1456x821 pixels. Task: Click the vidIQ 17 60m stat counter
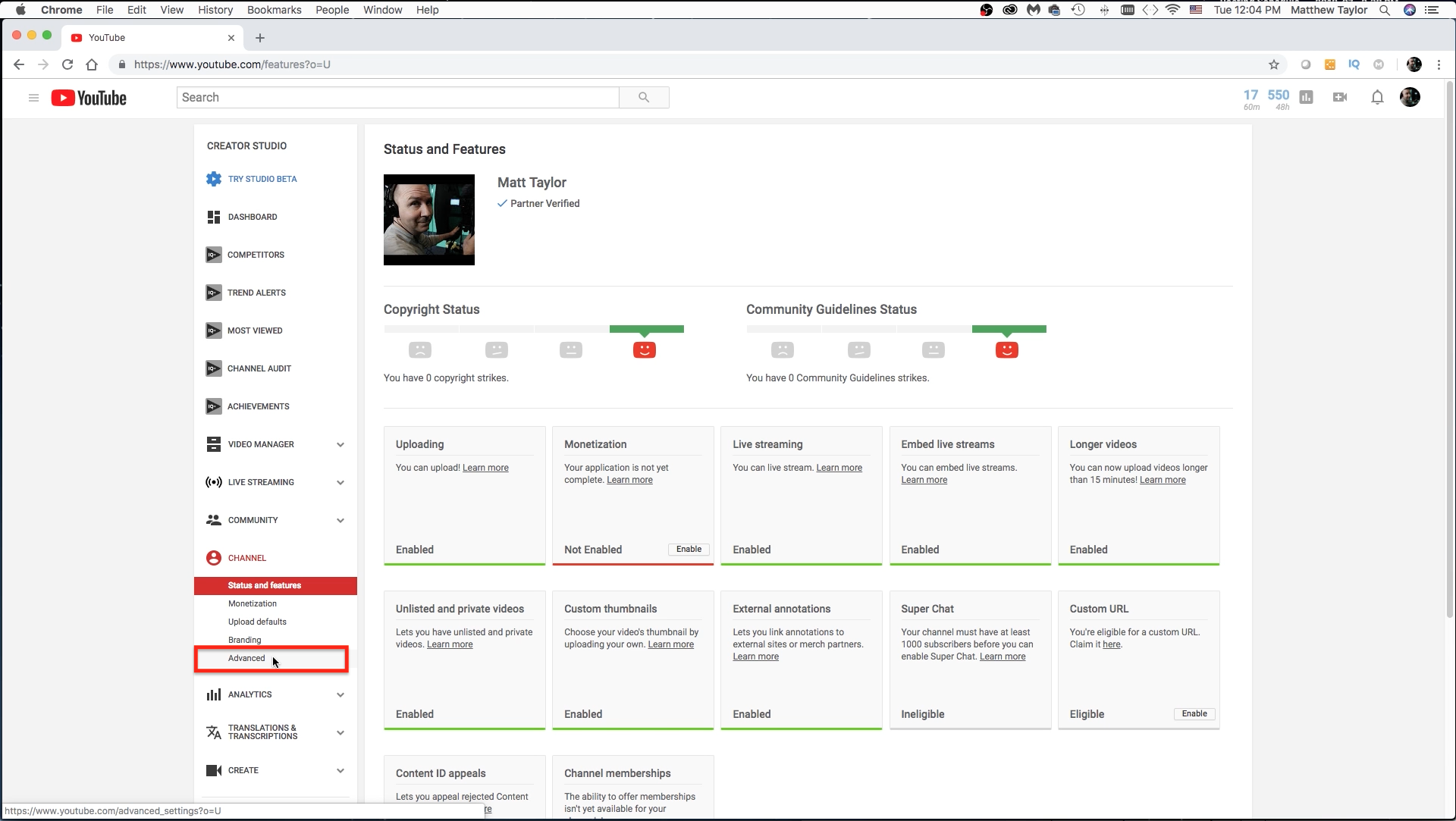point(1251,99)
